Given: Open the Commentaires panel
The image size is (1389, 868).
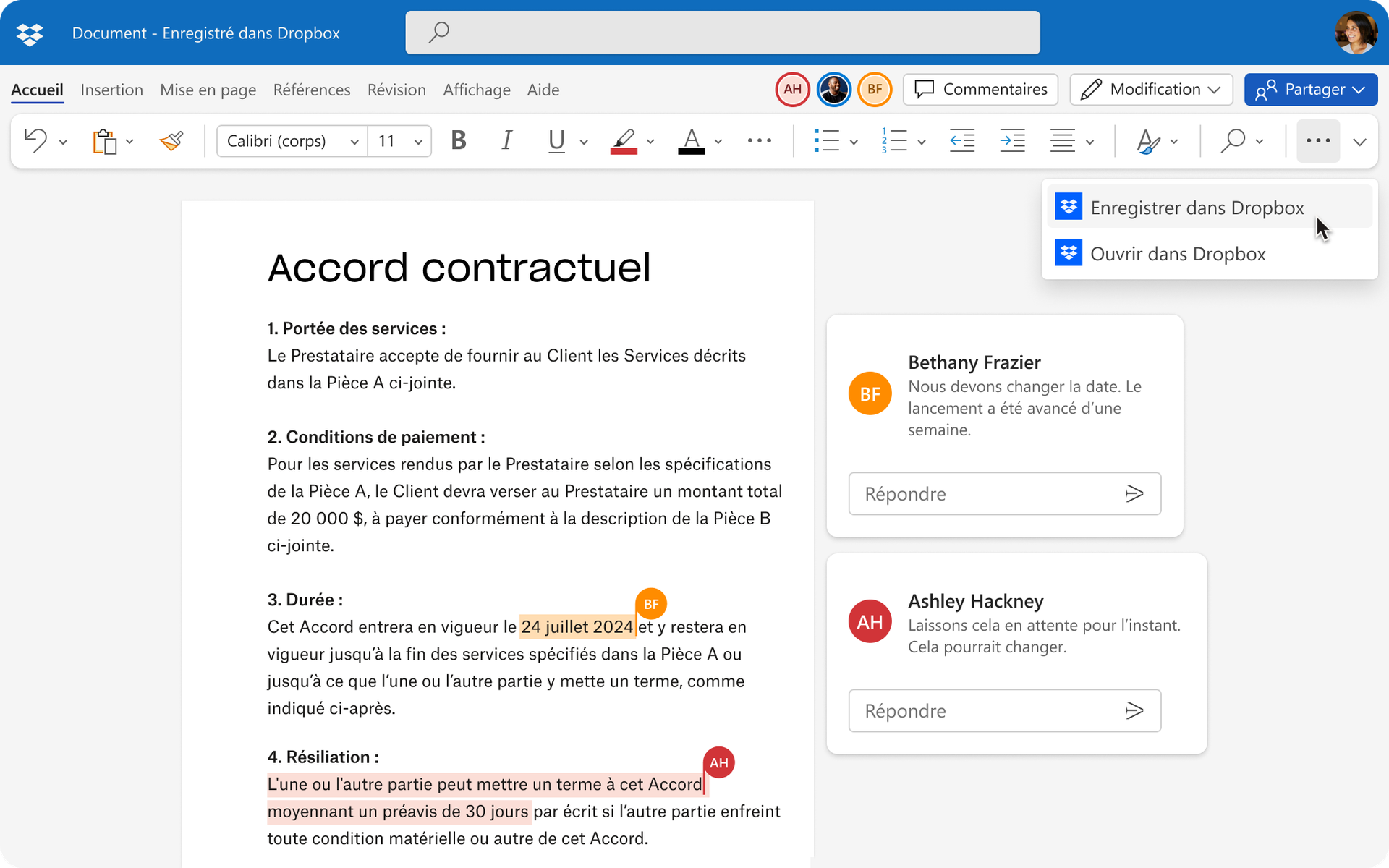Looking at the screenshot, I should point(980,89).
